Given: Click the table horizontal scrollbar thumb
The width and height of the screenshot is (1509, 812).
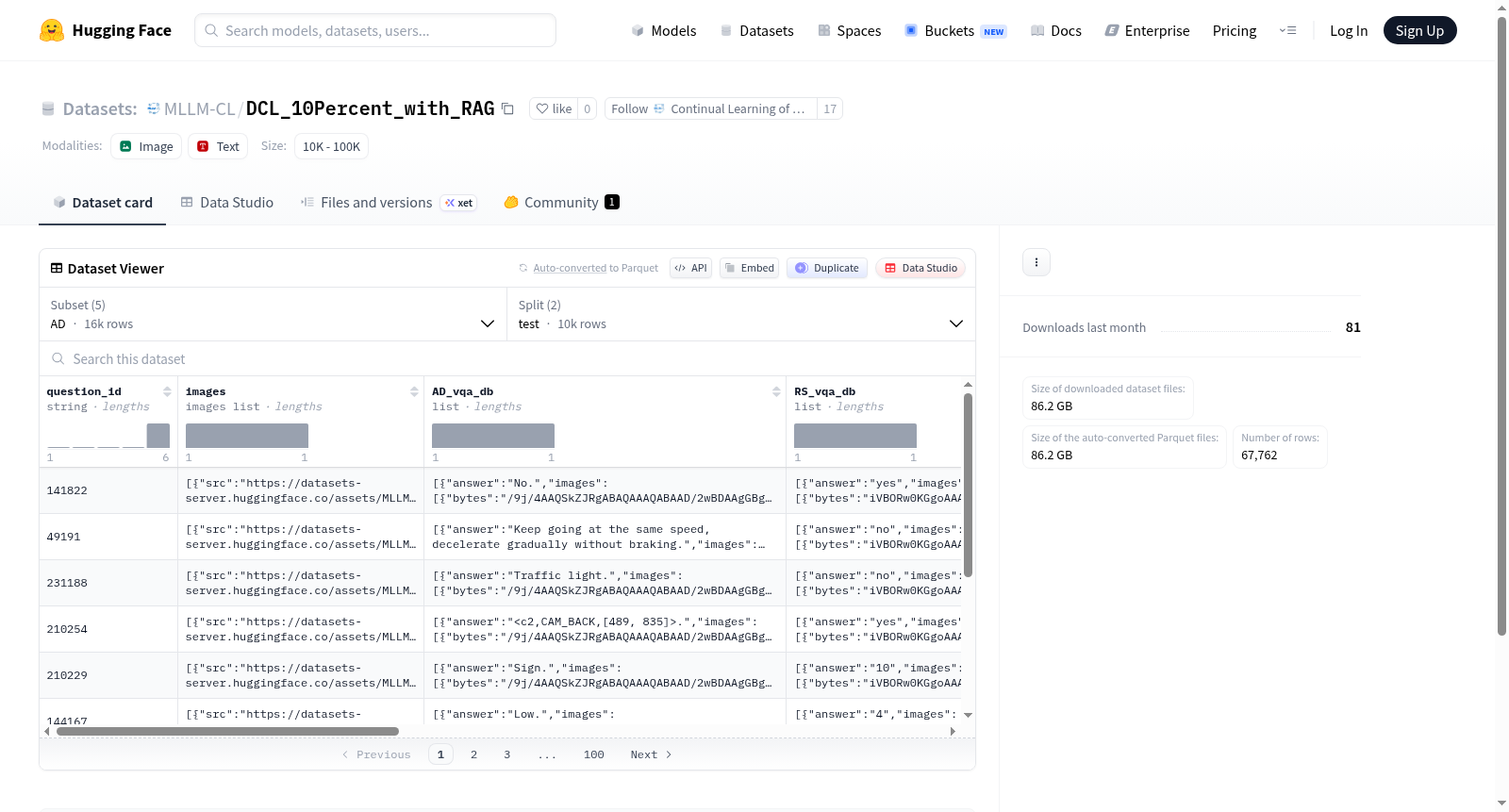Looking at the screenshot, I should click(x=227, y=731).
